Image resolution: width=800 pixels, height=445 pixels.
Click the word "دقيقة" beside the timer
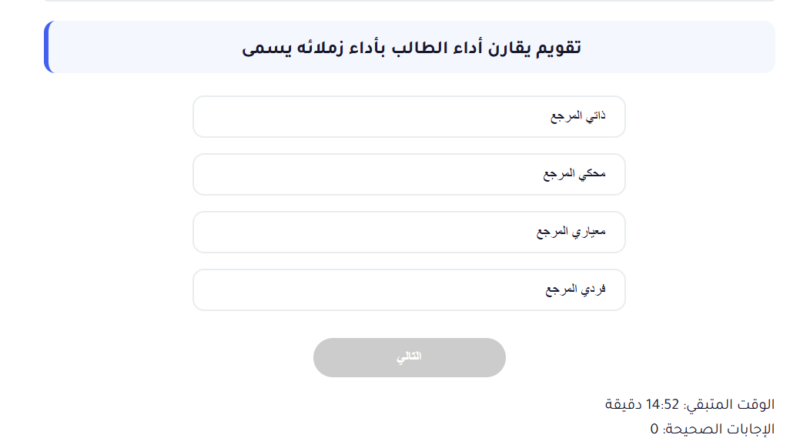coord(624,404)
